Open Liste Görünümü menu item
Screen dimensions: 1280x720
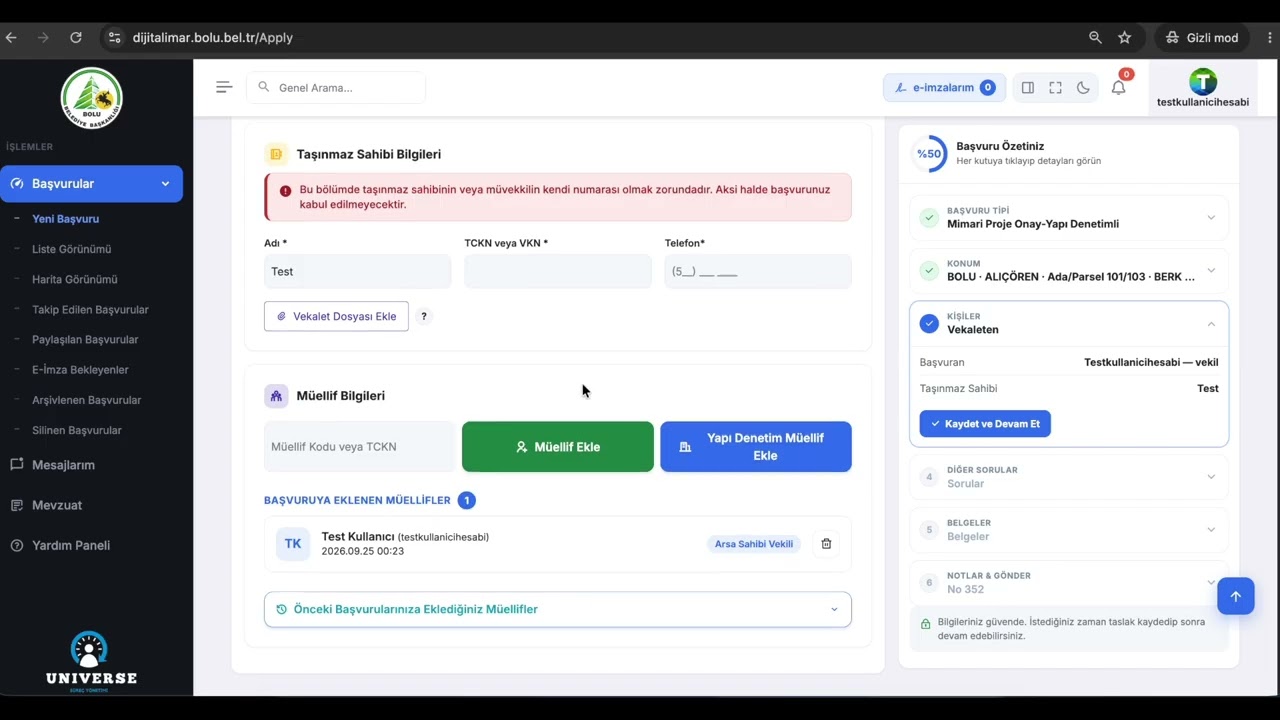71,249
